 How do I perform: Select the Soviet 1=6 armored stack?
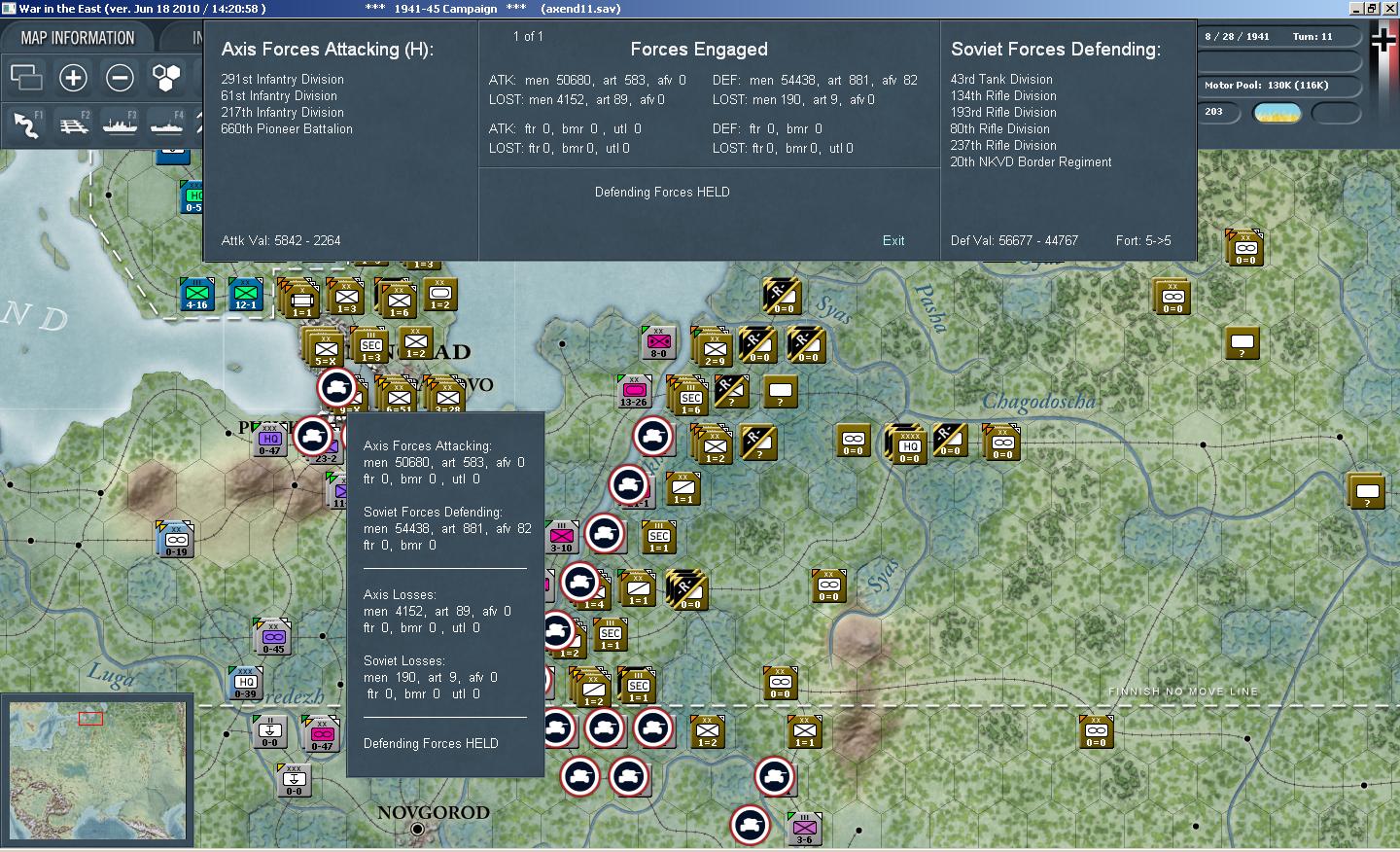[x=398, y=300]
